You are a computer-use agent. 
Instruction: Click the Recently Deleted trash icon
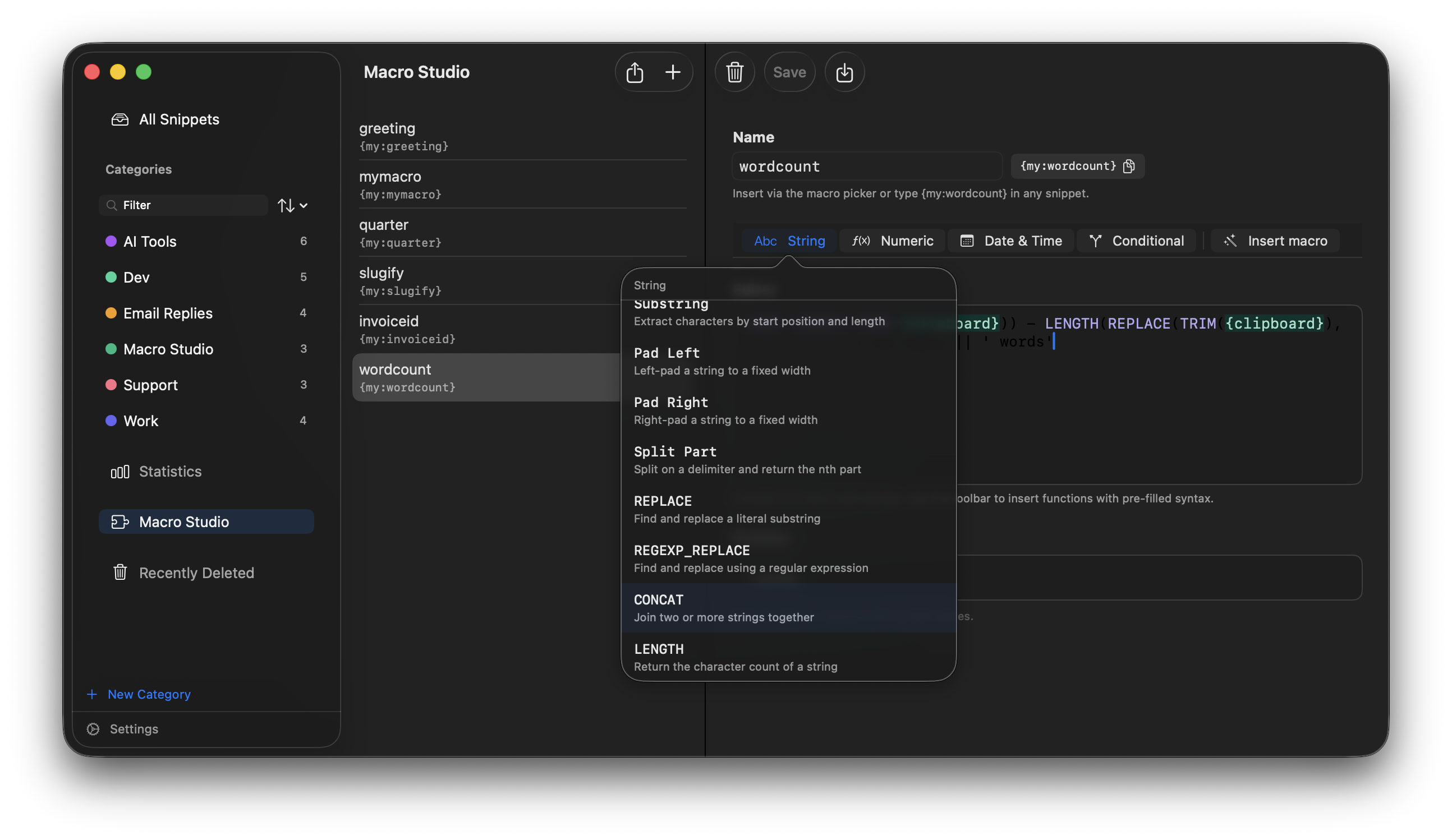click(x=120, y=573)
